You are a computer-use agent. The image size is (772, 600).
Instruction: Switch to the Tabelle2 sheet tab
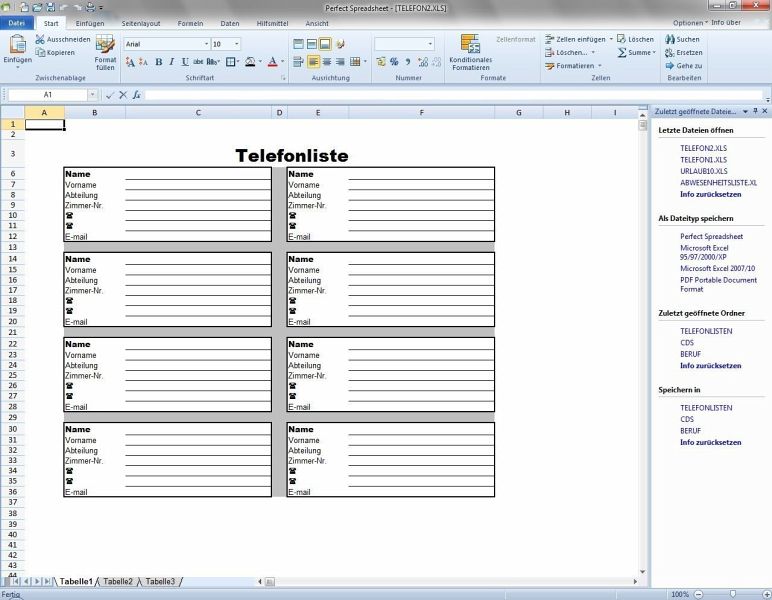(118, 581)
